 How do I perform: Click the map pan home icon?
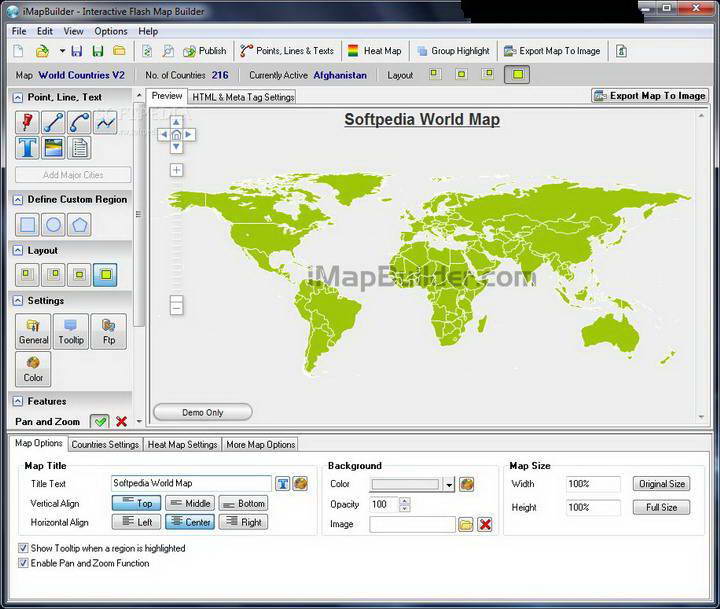point(176,135)
